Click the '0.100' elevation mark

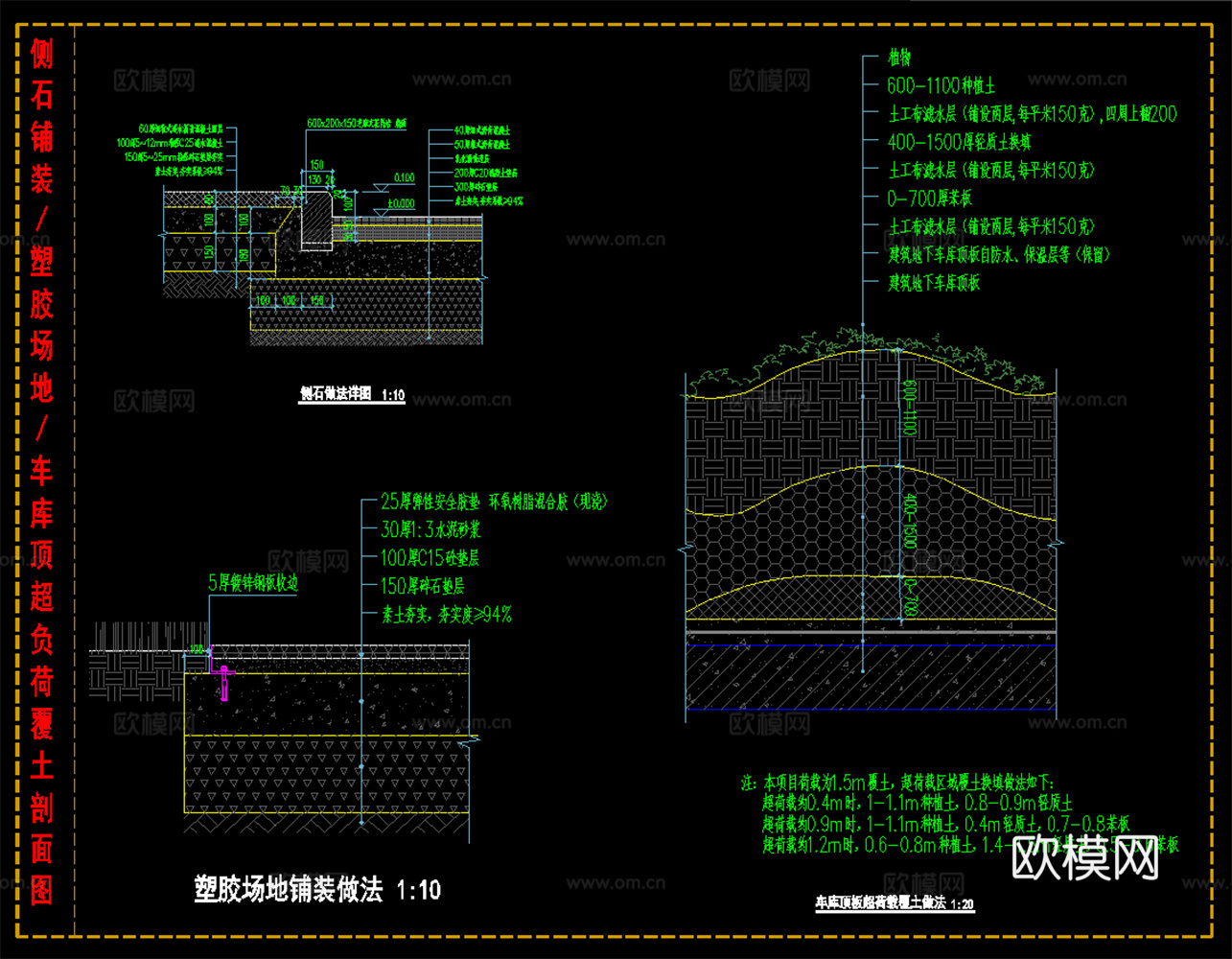(x=404, y=178)
